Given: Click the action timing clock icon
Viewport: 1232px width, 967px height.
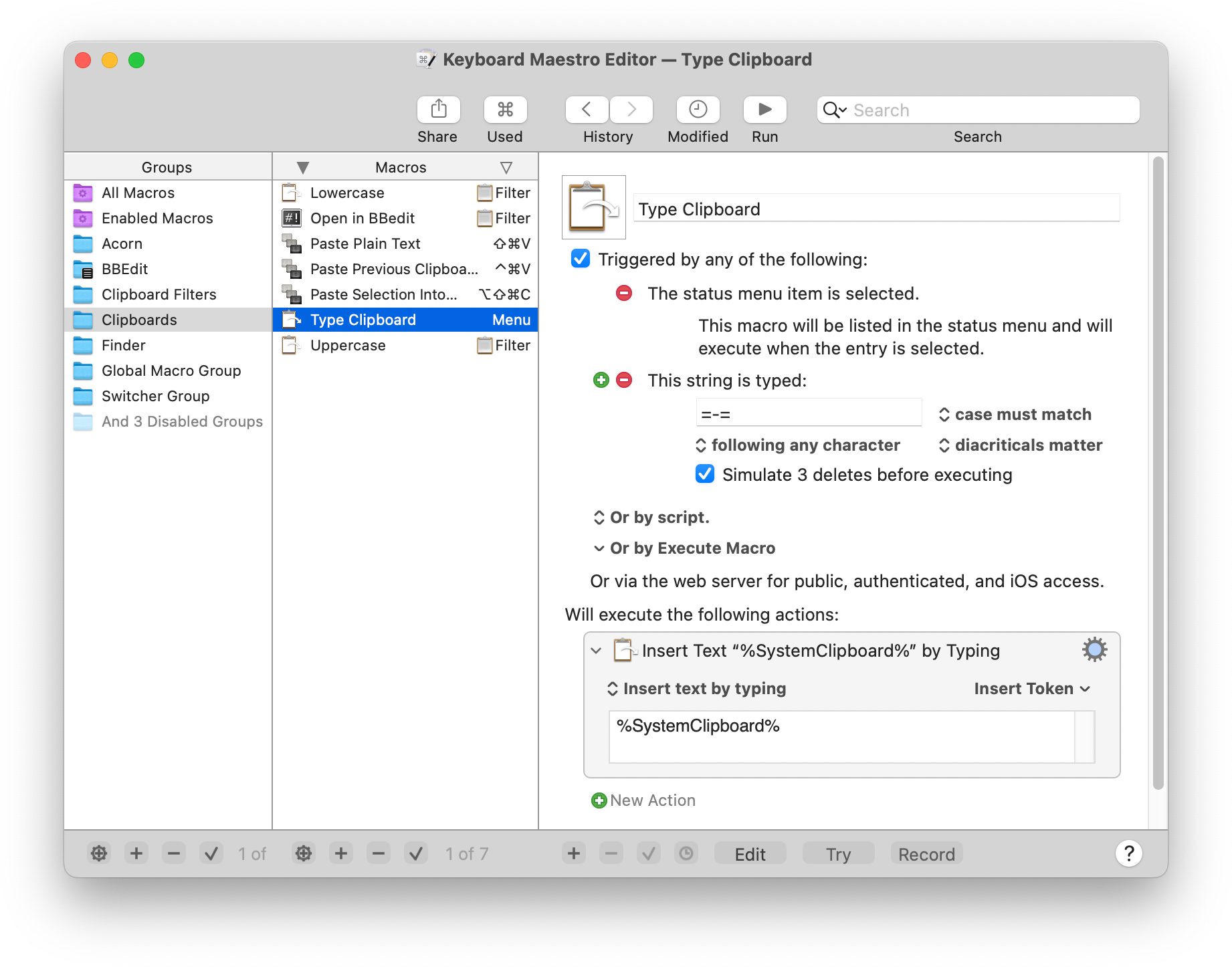Looking at the screenshot, I should pyautogui.click(x=686, y=853).
